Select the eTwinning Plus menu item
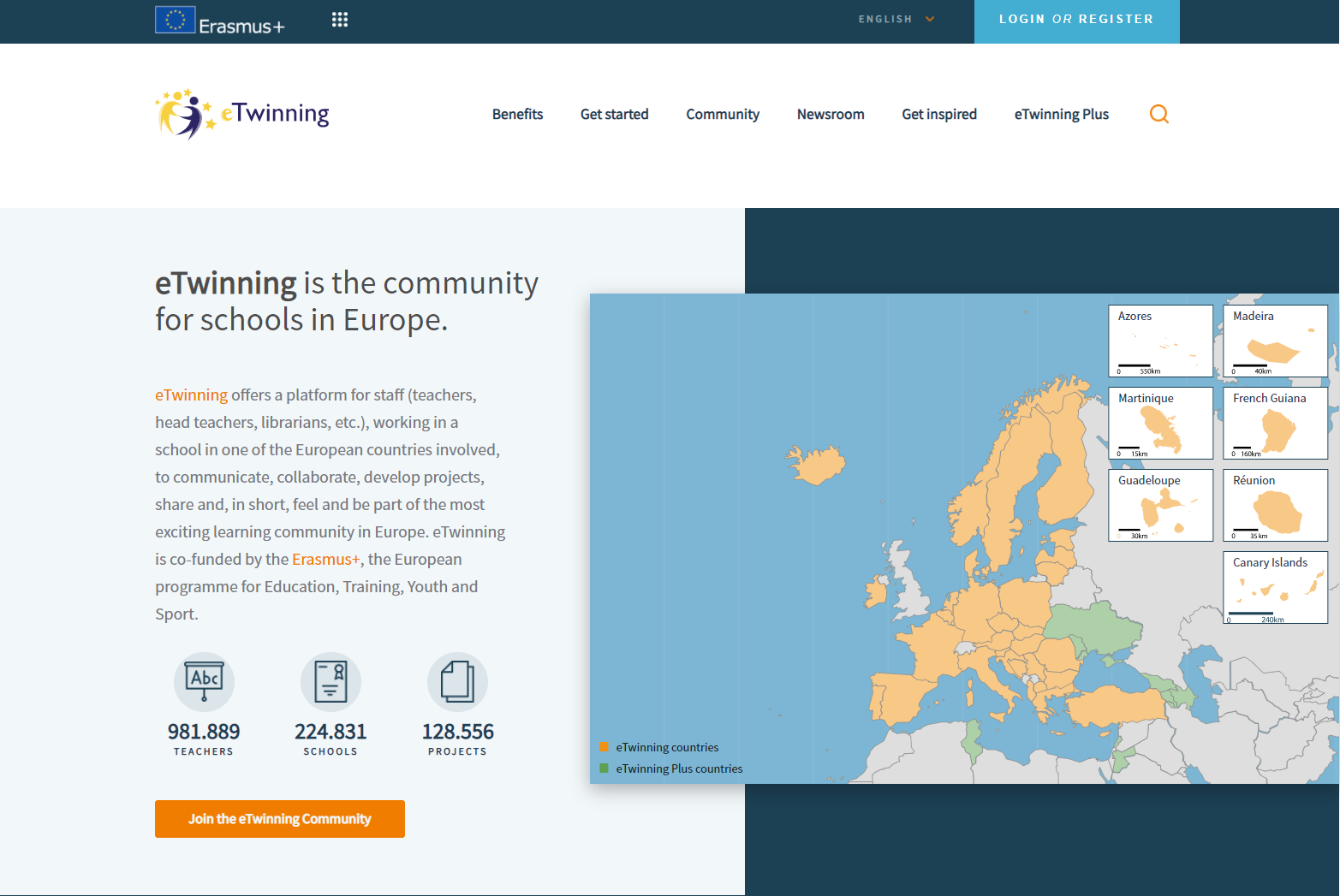The image size is (1340, 896). click(1061, 115)
